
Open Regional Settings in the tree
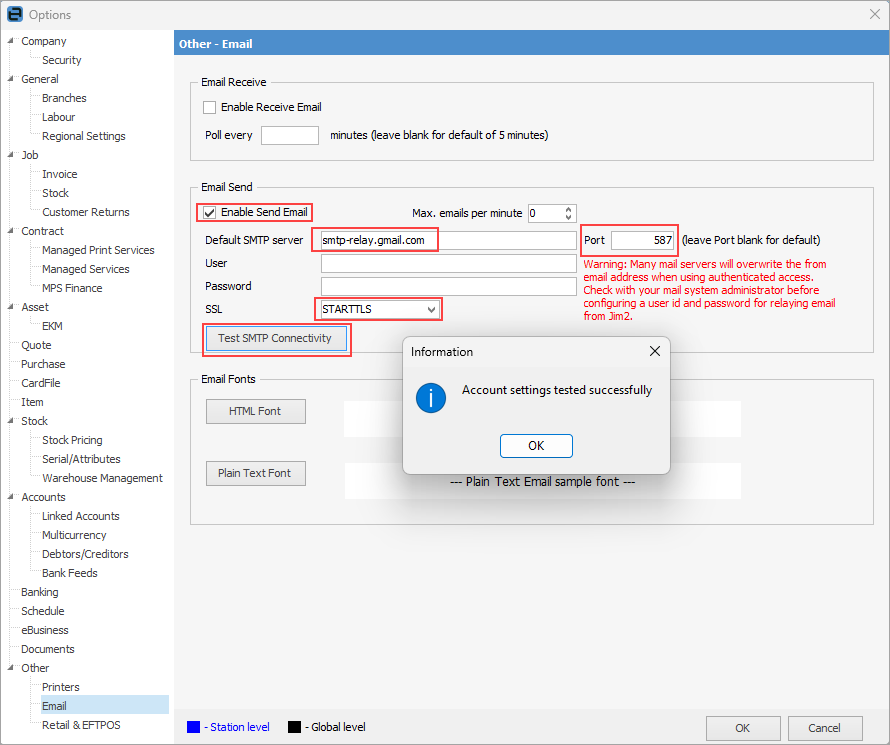click(x=84, y=136)
